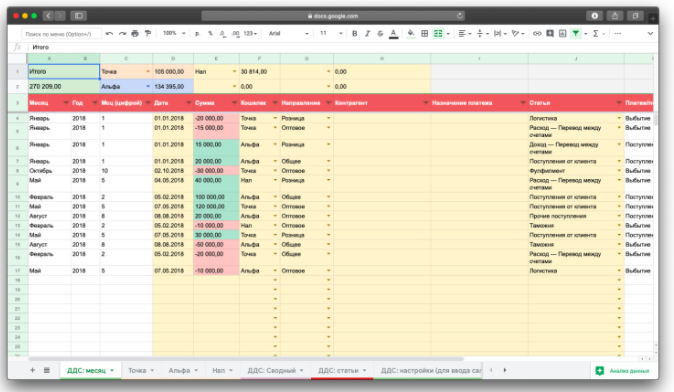Click the Safari downloads icon
This screenshot has width=674, height=392.
point(595,16)
